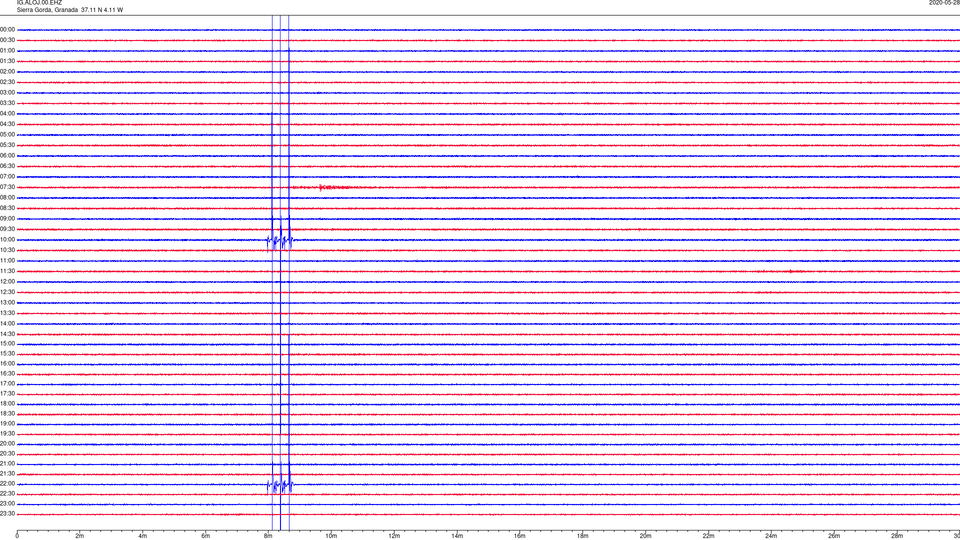960x540 pixels.
Task: Click the 2m tick label on time axis
Action: coord(80,536)
